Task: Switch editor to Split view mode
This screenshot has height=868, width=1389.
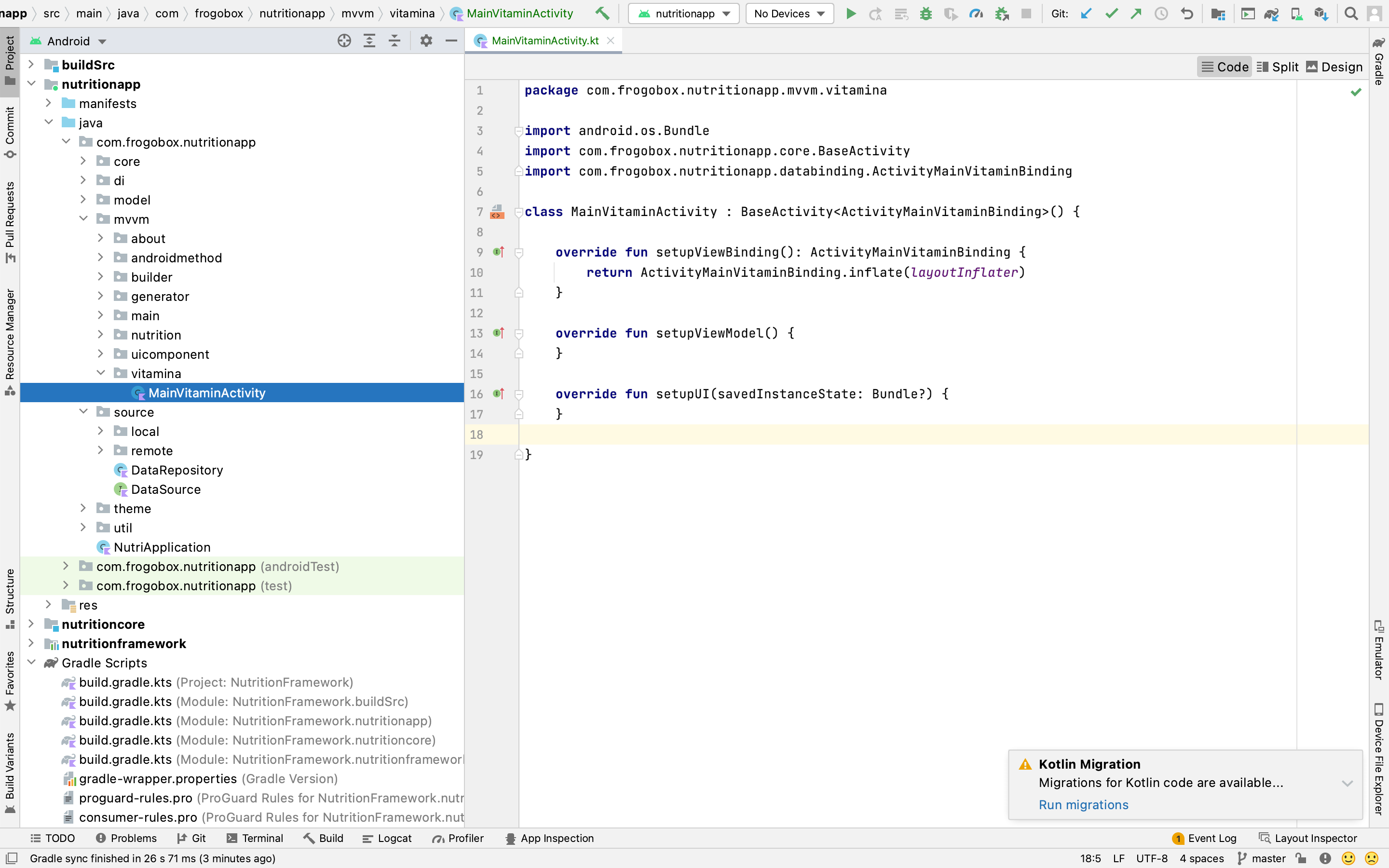Action: tap(1278, 67)
